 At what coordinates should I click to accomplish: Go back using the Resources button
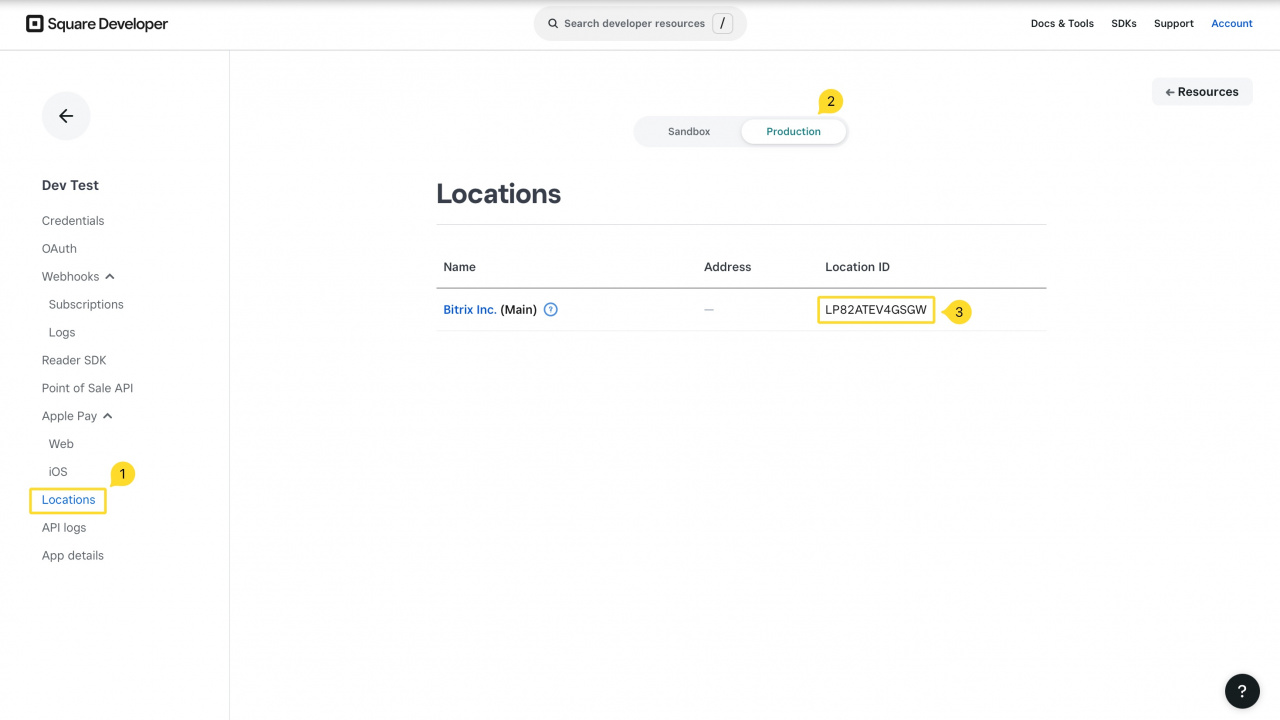1202,91
